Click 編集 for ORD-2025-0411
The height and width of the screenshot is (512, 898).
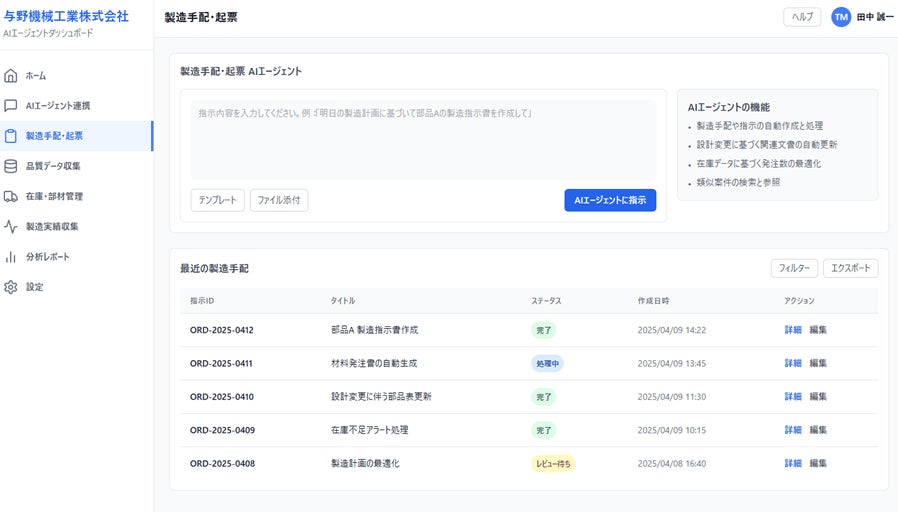(x=818, y=363)
